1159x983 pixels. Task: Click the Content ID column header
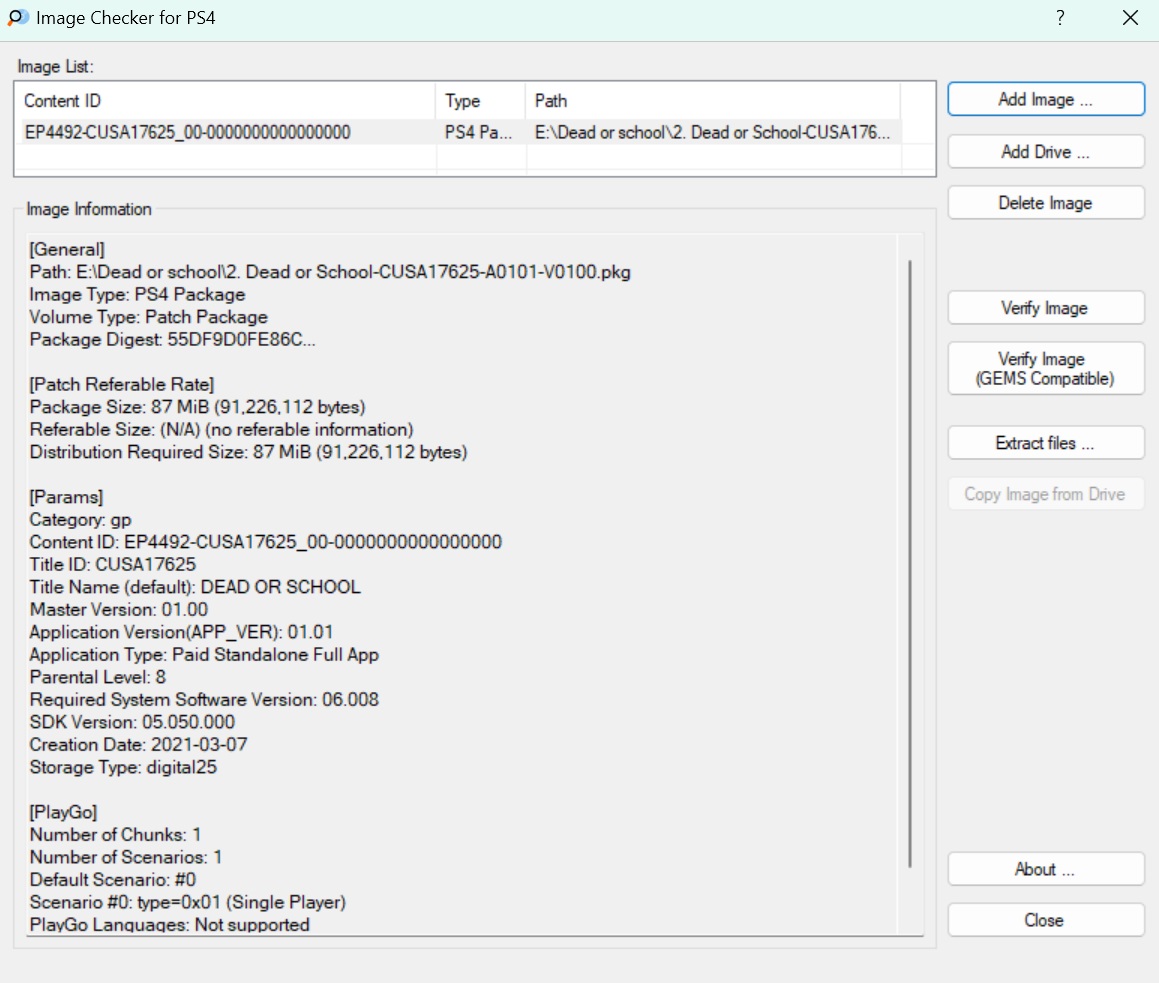225,101
